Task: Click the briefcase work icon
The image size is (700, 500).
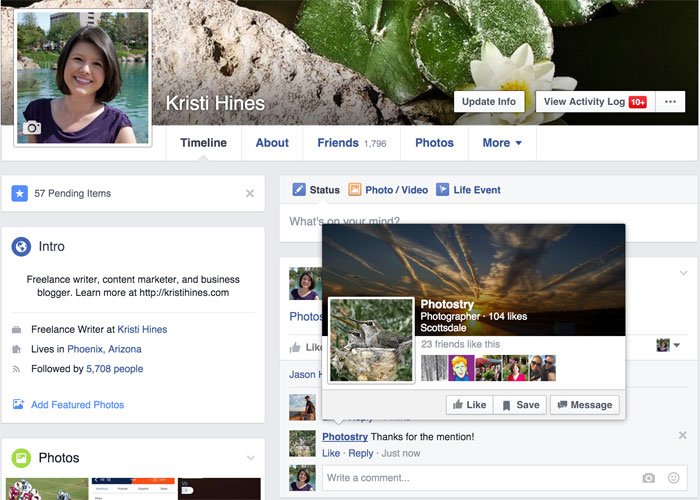Action: [17, 330]
